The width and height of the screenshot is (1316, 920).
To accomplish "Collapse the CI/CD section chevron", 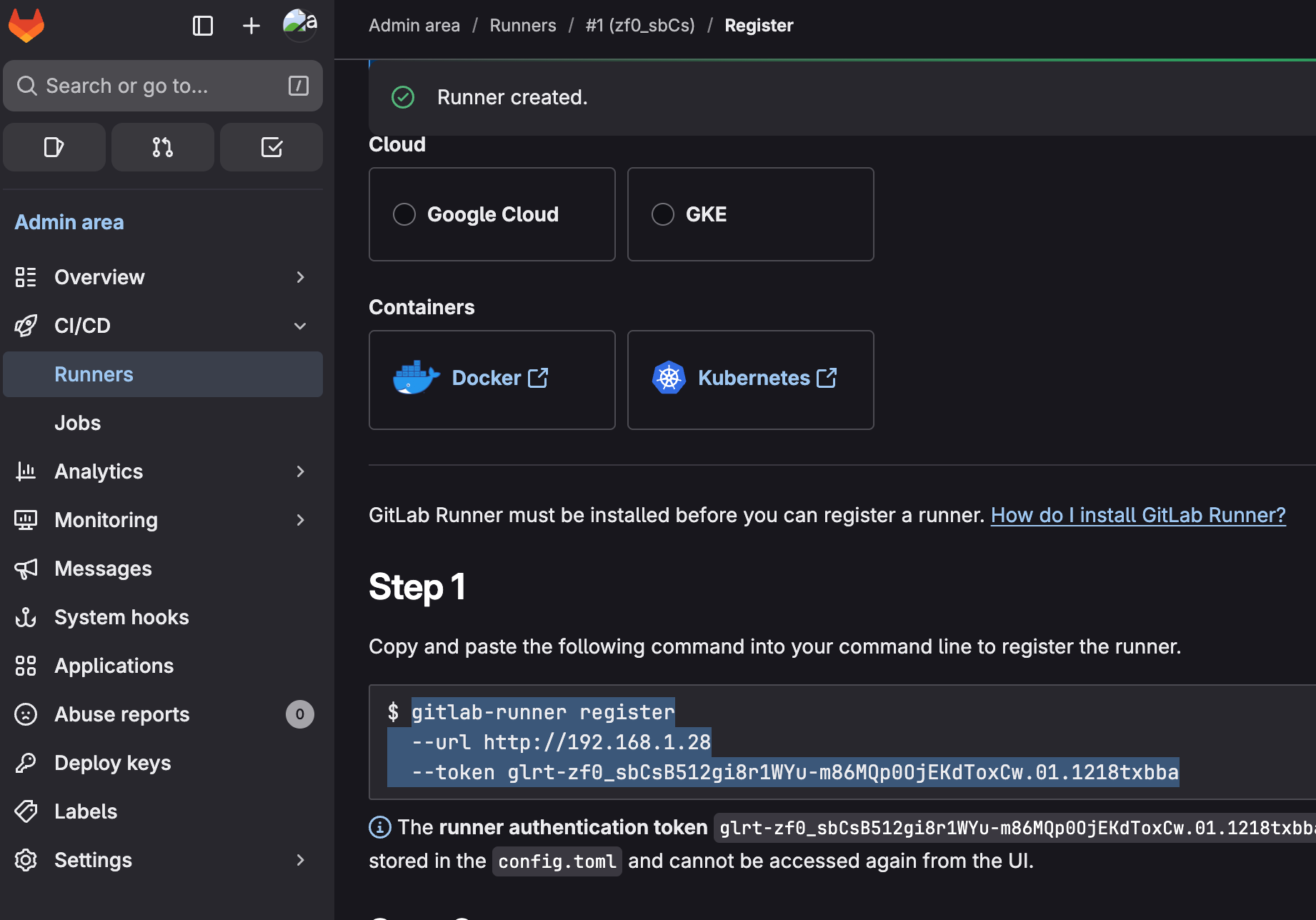I will [x=300, y=326].
